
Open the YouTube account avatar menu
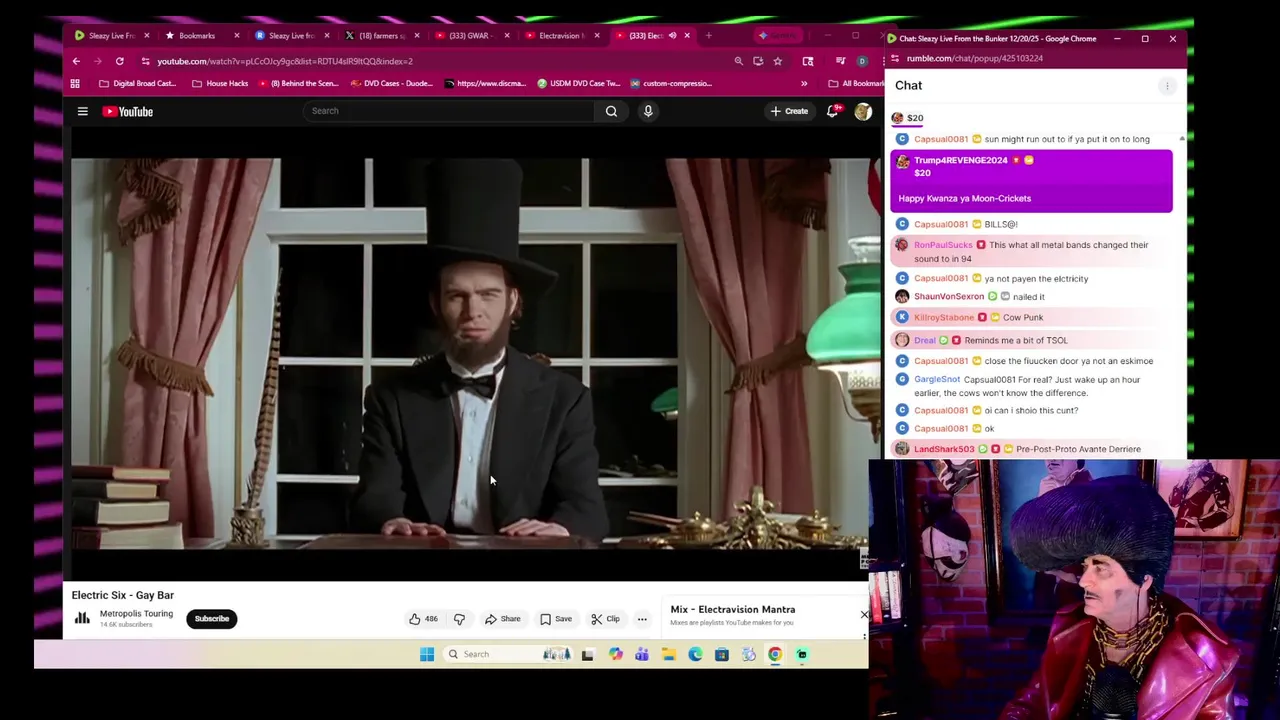862,111
